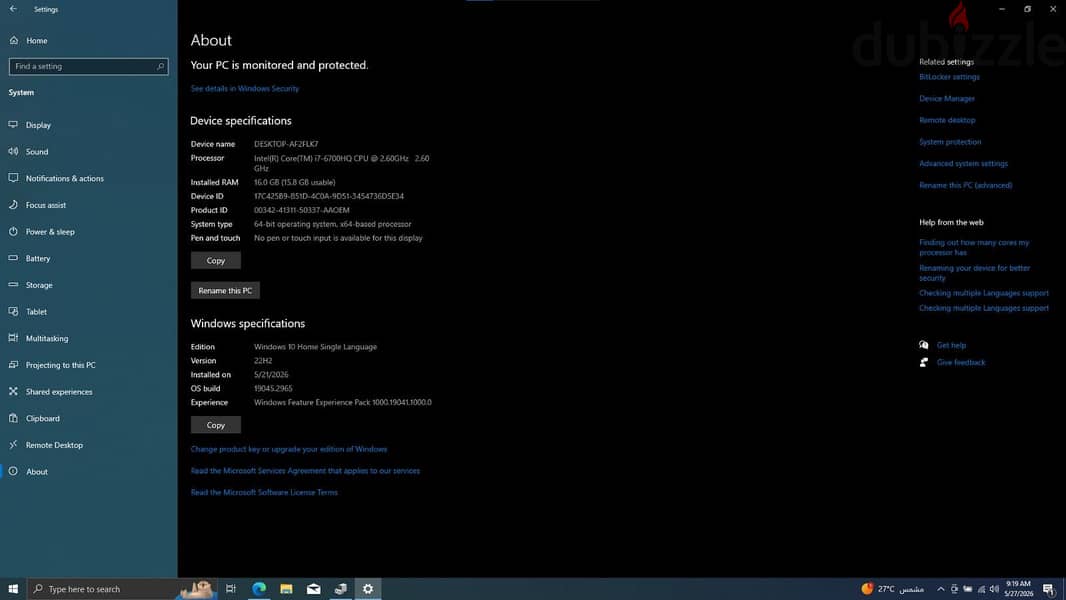Select the Clipboard icon
This screenshot has height=600, width=1066.
tap(13, 418)
